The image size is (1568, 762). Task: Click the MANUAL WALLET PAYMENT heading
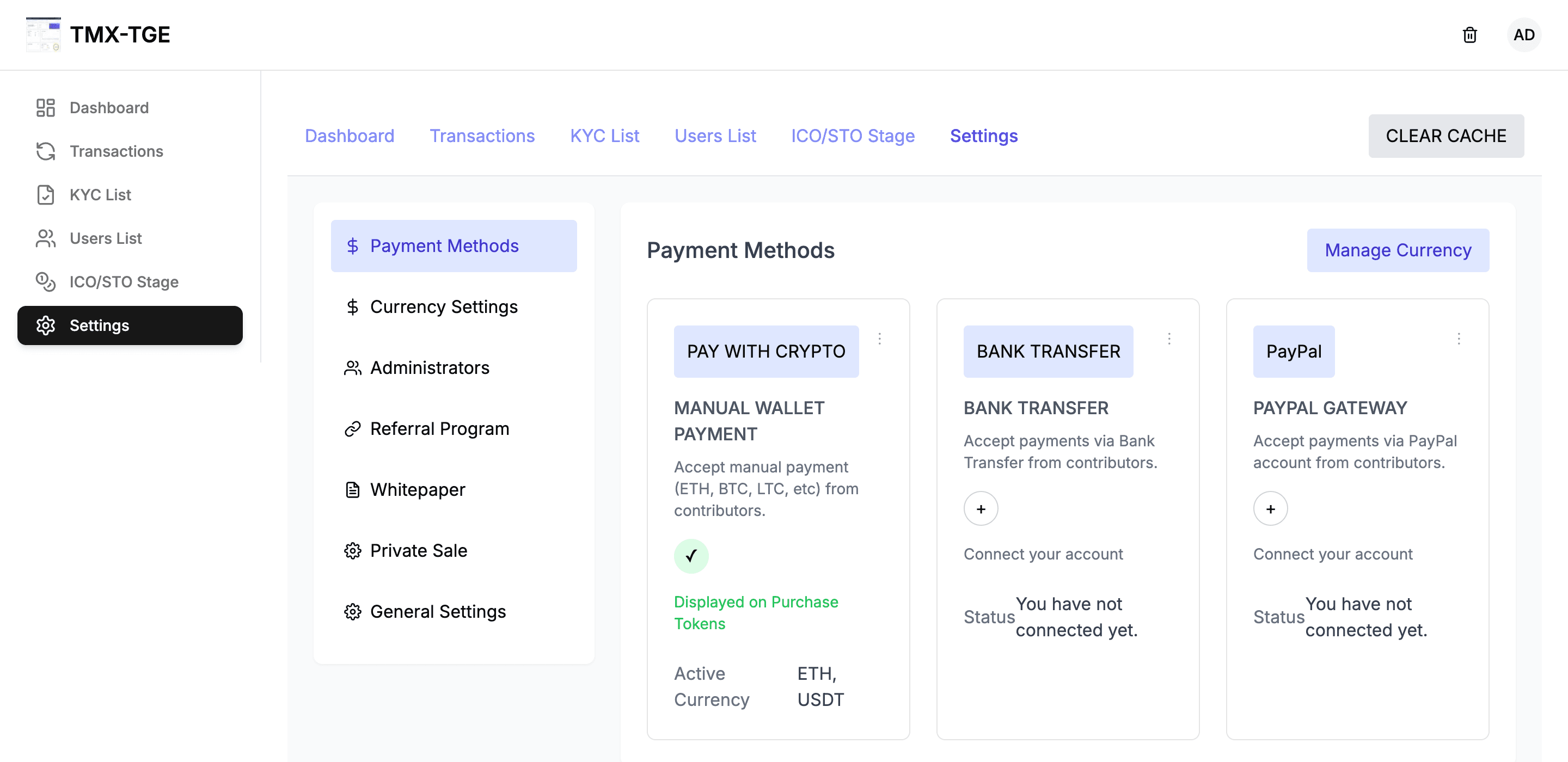coord(749,421)
